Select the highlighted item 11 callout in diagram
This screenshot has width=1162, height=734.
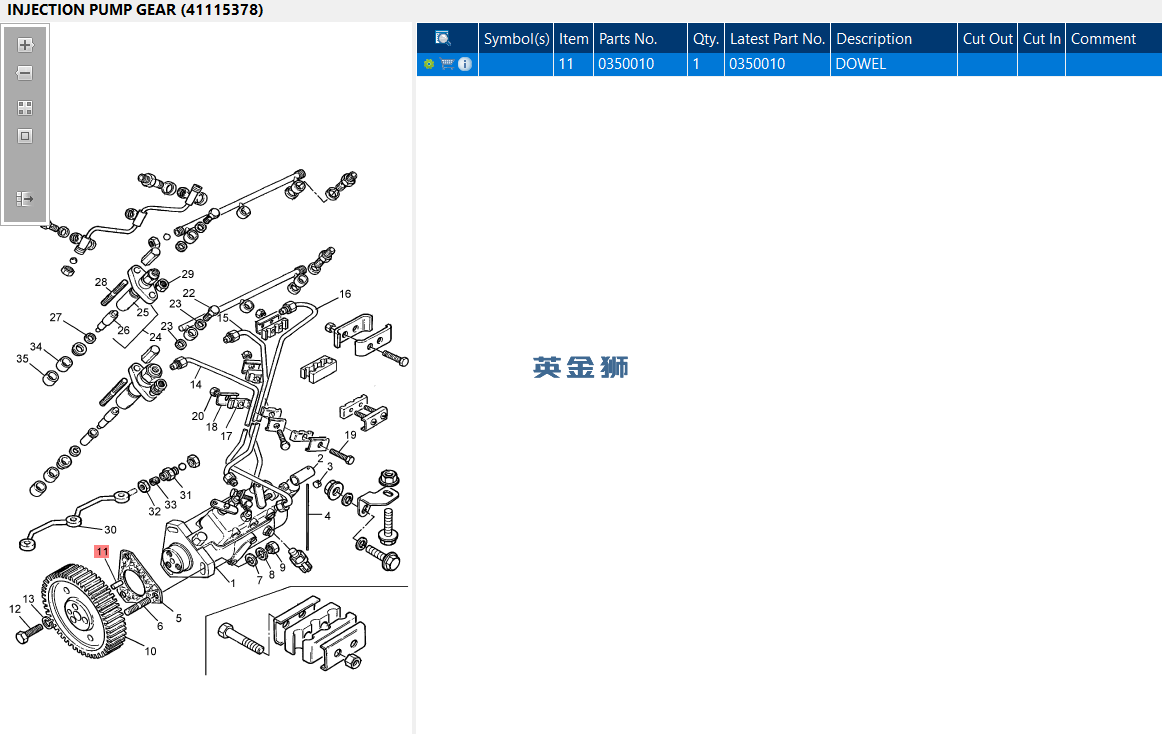102,552
